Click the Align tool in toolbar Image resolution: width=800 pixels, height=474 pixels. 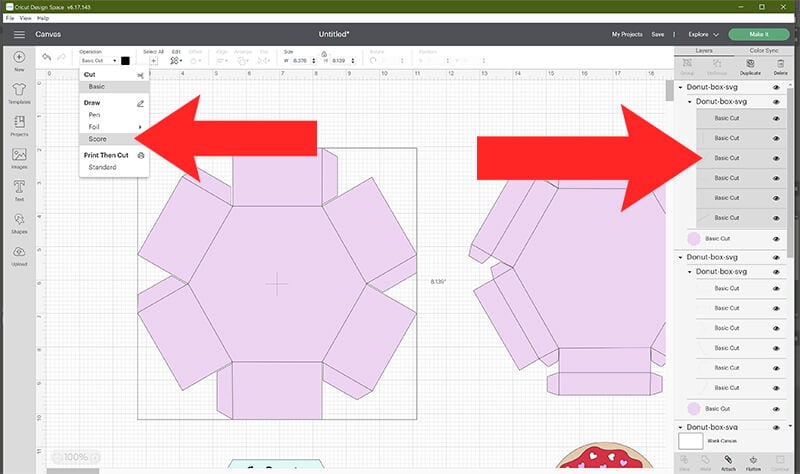(222, 60)
